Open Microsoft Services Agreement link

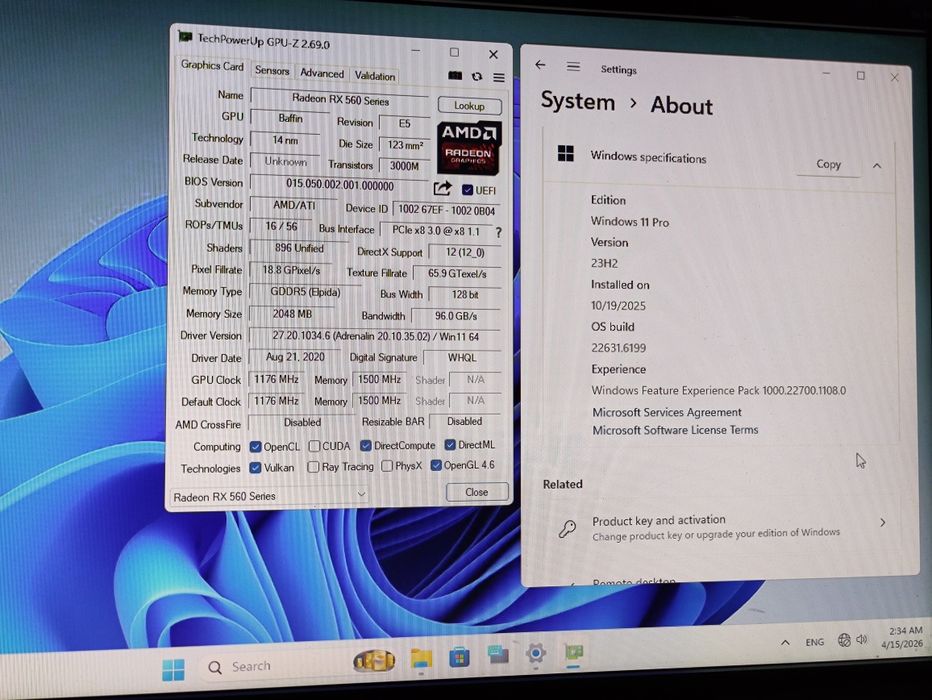667,412
